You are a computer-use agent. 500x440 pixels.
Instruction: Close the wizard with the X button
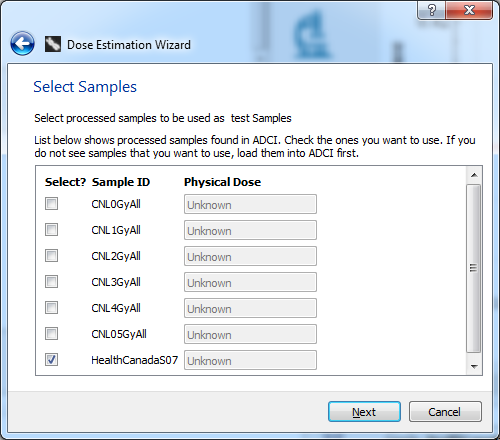[x=469, y=10]
